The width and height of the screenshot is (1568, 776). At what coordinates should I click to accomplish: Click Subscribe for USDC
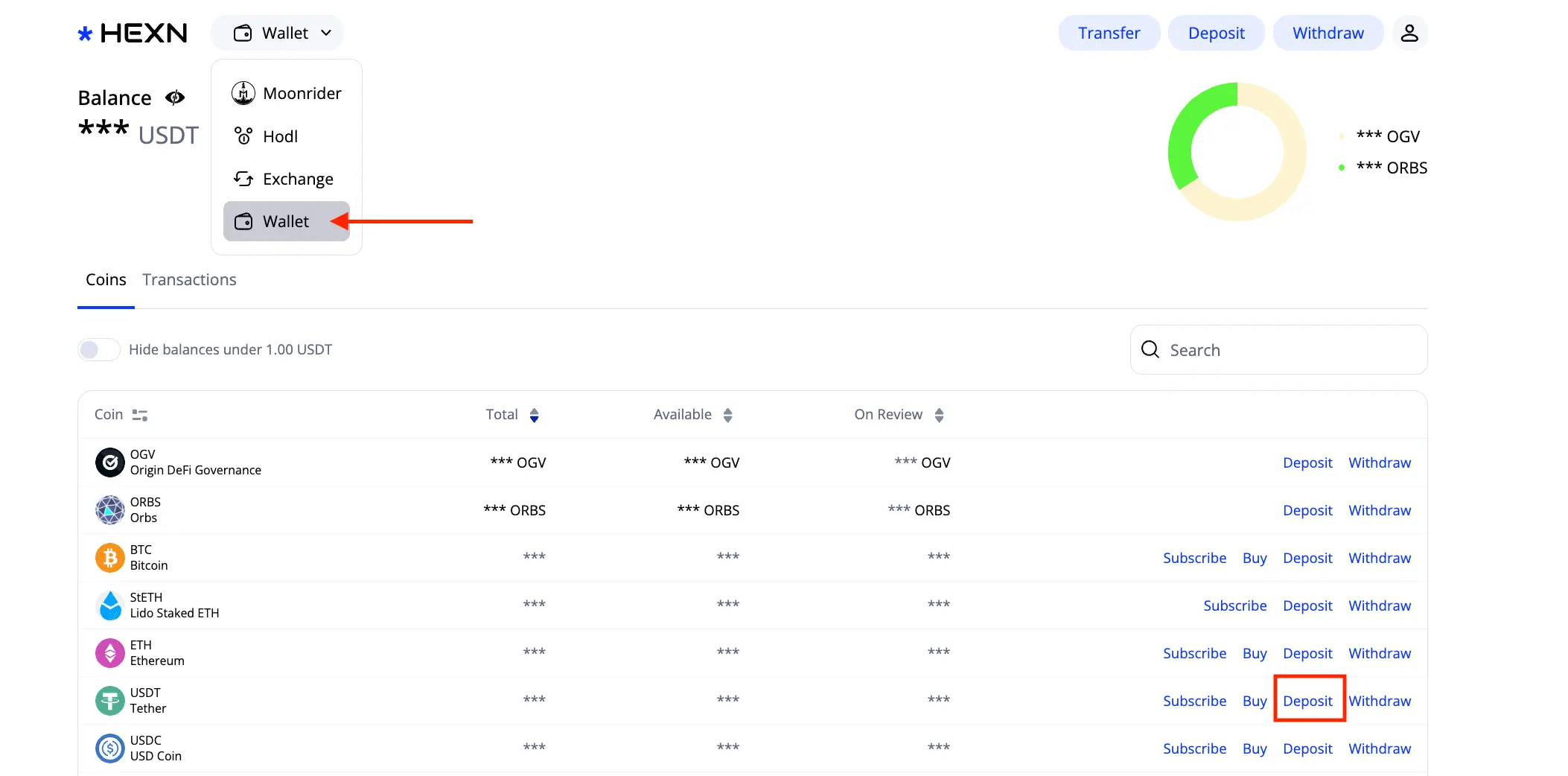[1194, 748]
